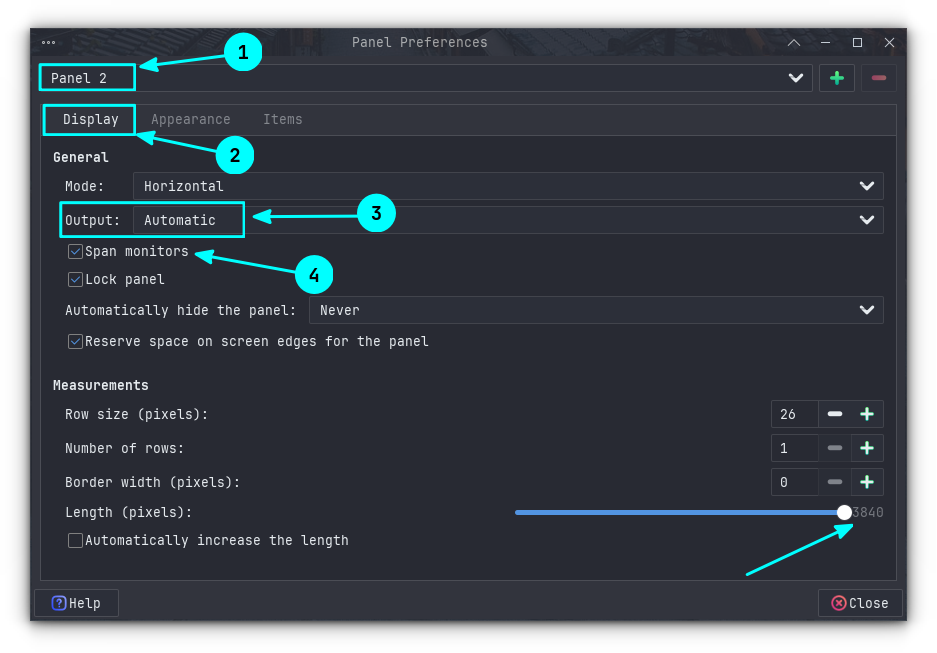This screenshot has width=937, height=653.
Task: Click the Number of rows value field
Action: click(x=795, y=448)
